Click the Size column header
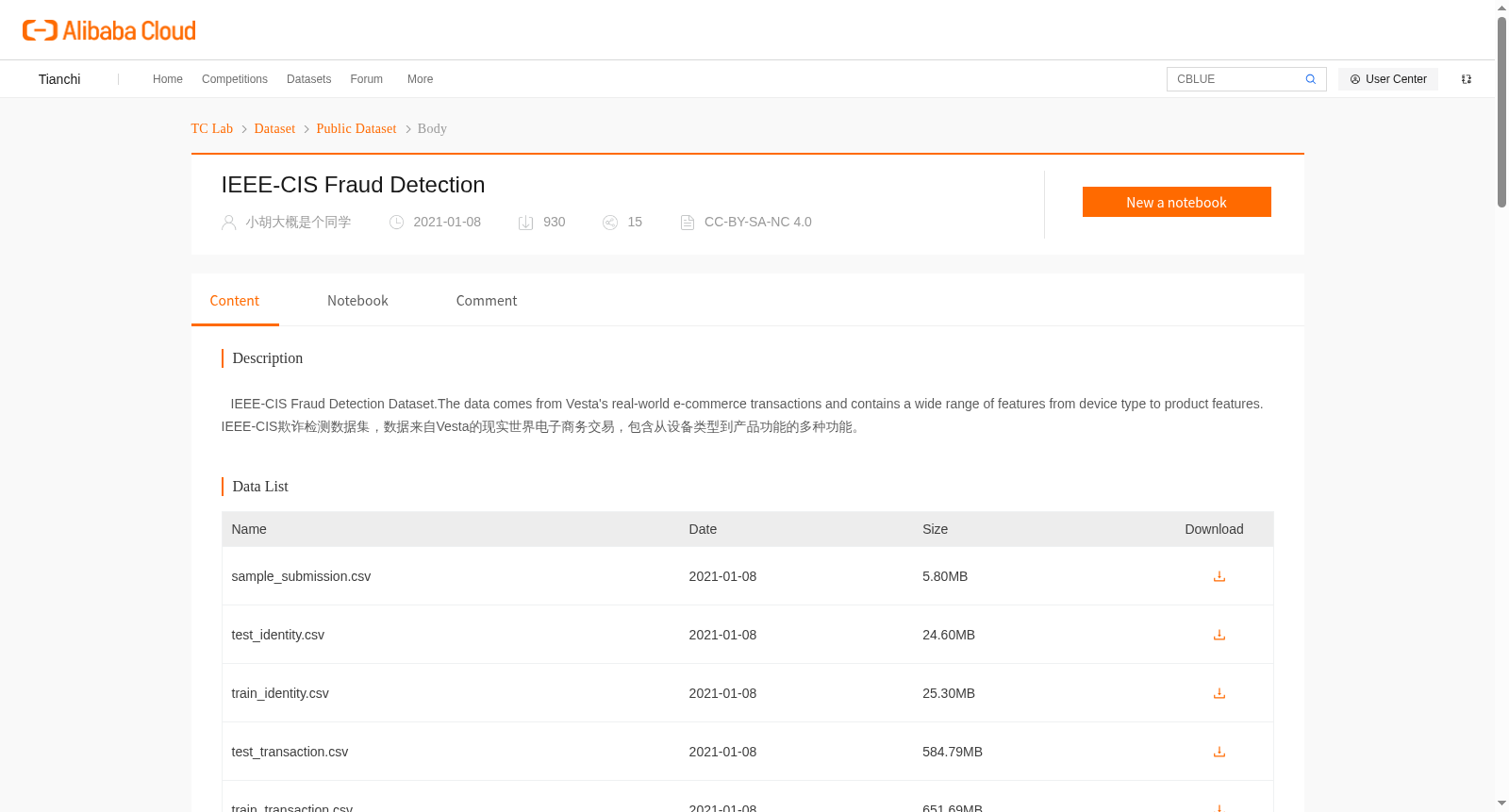The height and width of the screenshot is (812, 1509). 936,529
